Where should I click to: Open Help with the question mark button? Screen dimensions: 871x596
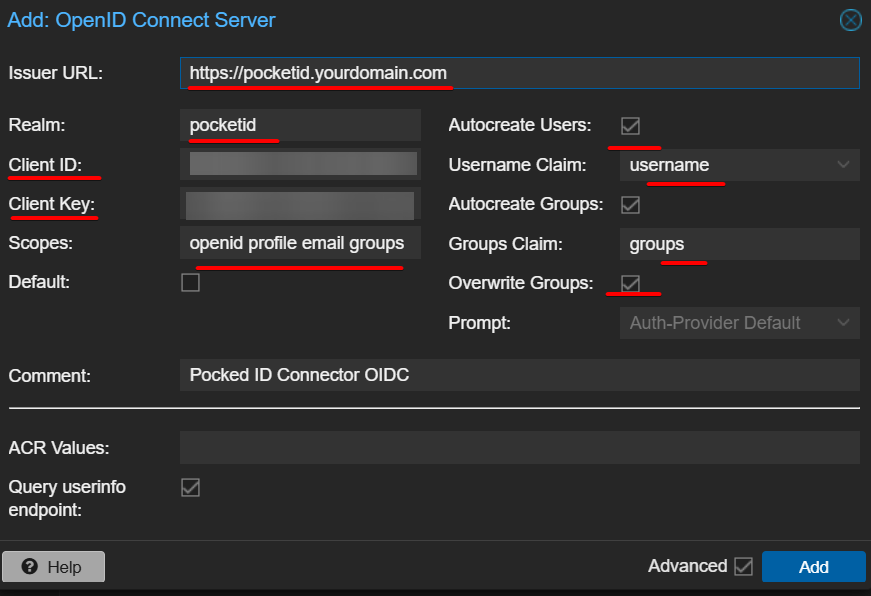[53, 567]
